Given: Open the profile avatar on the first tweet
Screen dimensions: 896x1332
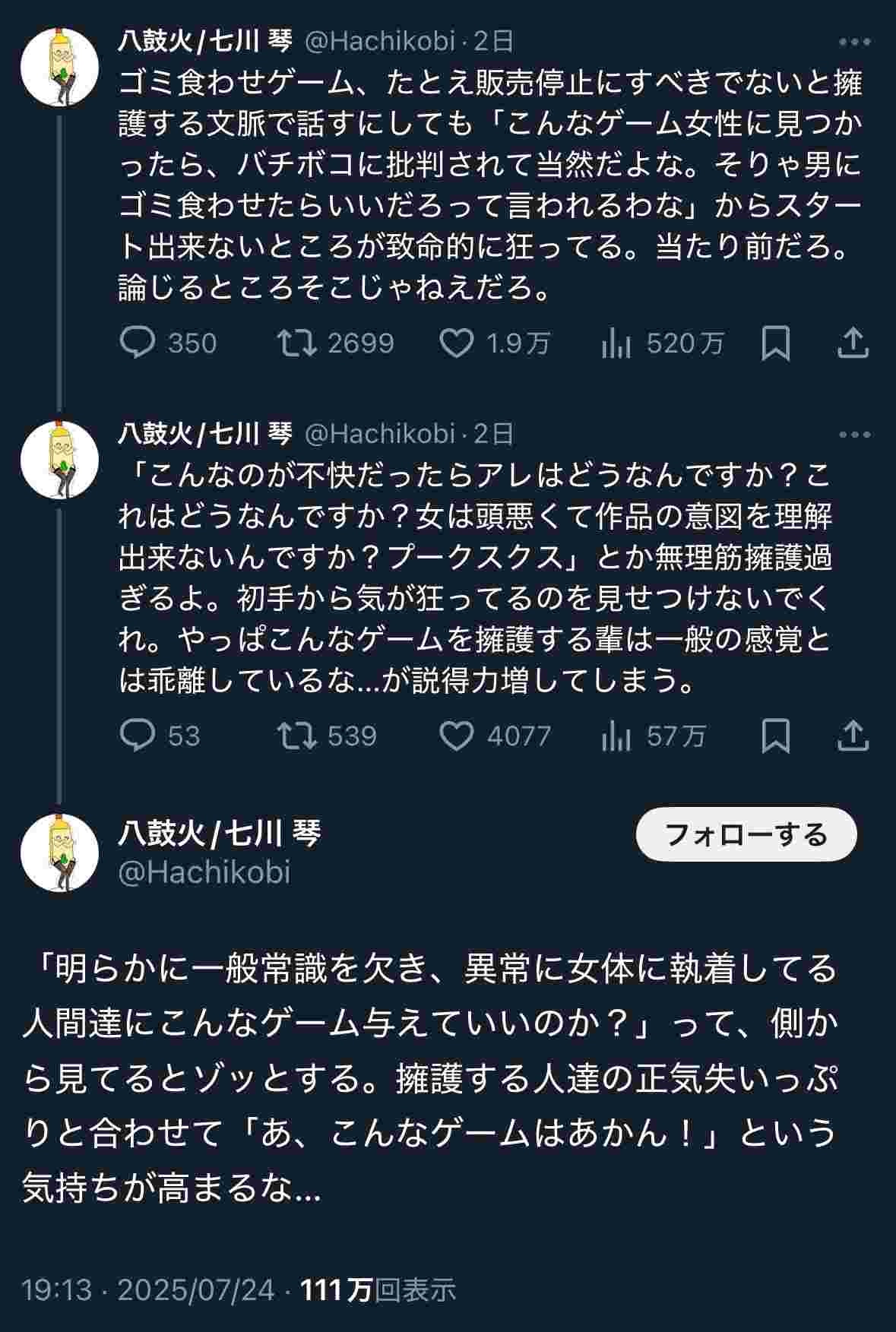Looking at the screenshot, I should [60, 67].
